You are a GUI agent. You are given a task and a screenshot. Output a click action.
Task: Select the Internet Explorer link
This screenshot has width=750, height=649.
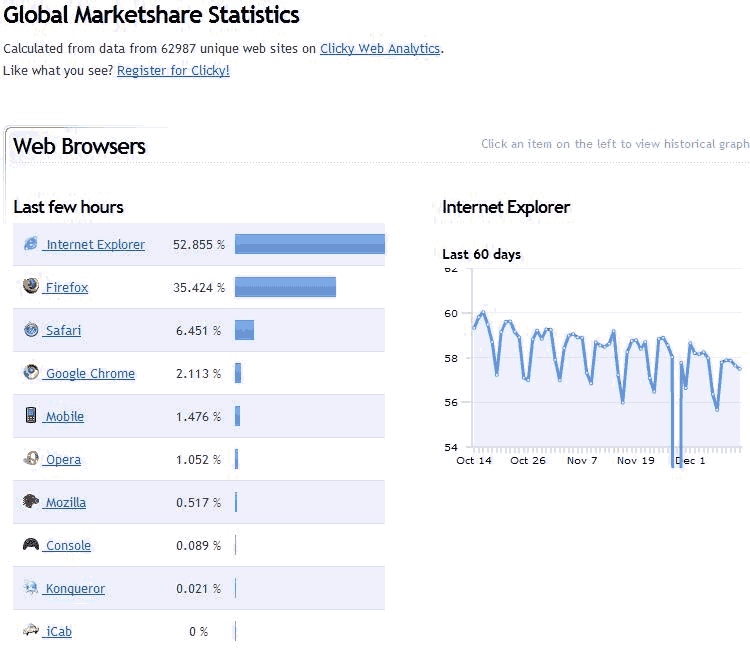[94, 245]
